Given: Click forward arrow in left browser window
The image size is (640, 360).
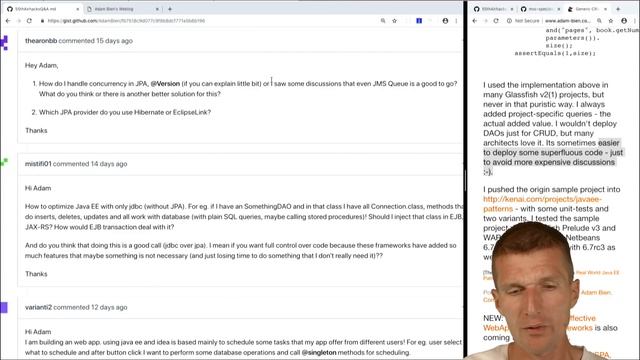Looking at the screenshot, I should (x=19, y=21).
